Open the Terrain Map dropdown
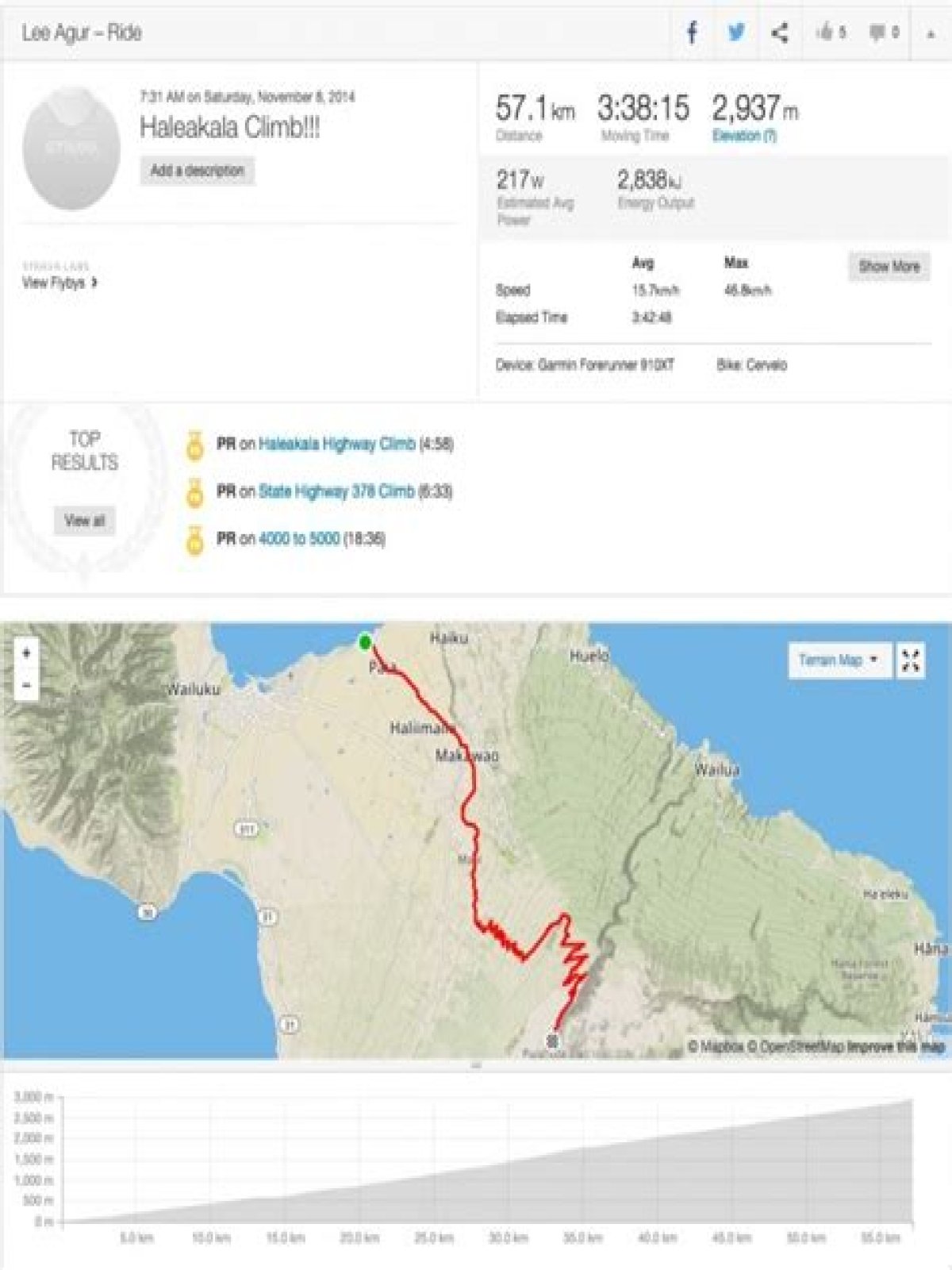 point(839,660)
